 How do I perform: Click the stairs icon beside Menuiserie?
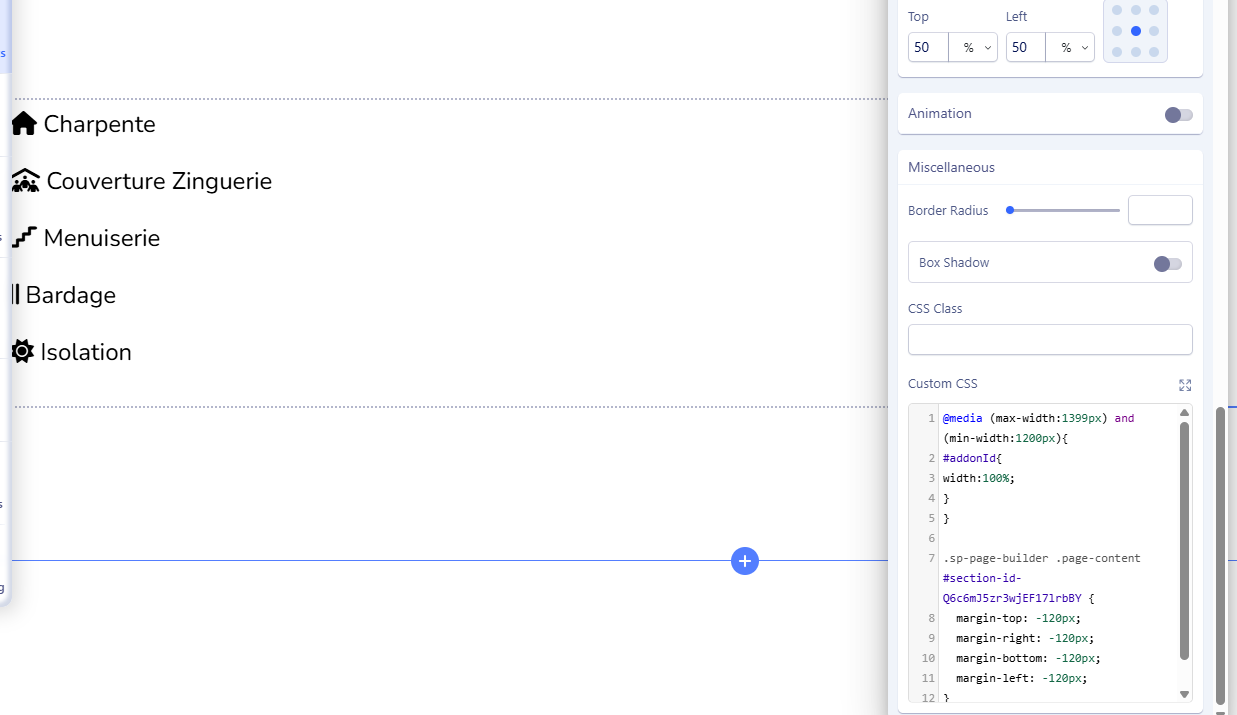24,238
